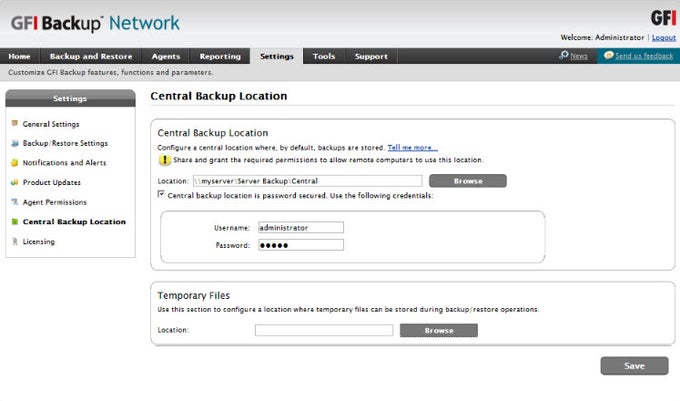Open the Tell me more link
This screenshot has width=680, height=401.
(x=412, y=147)
